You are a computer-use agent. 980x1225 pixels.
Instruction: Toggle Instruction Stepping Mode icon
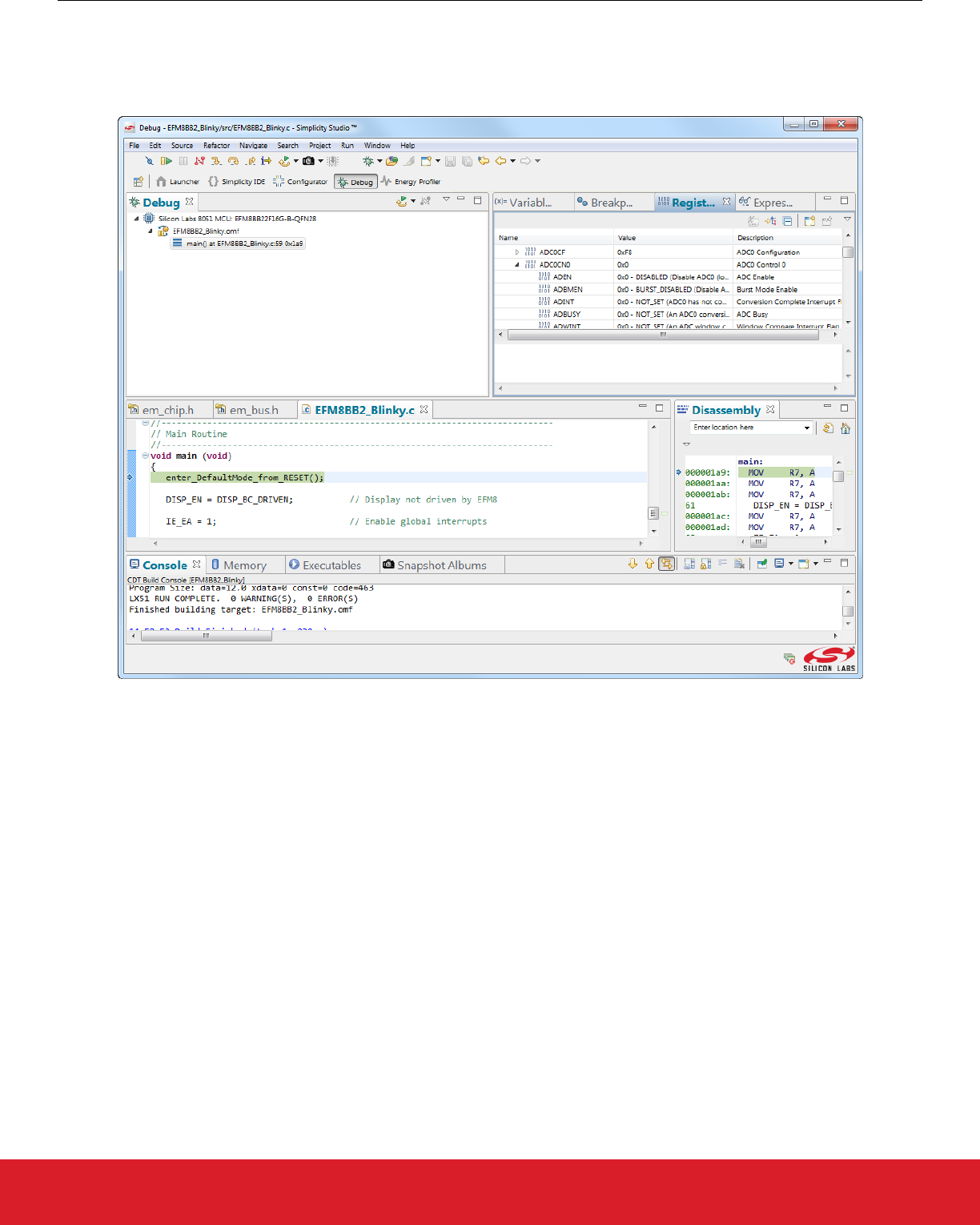click(266, 161)
